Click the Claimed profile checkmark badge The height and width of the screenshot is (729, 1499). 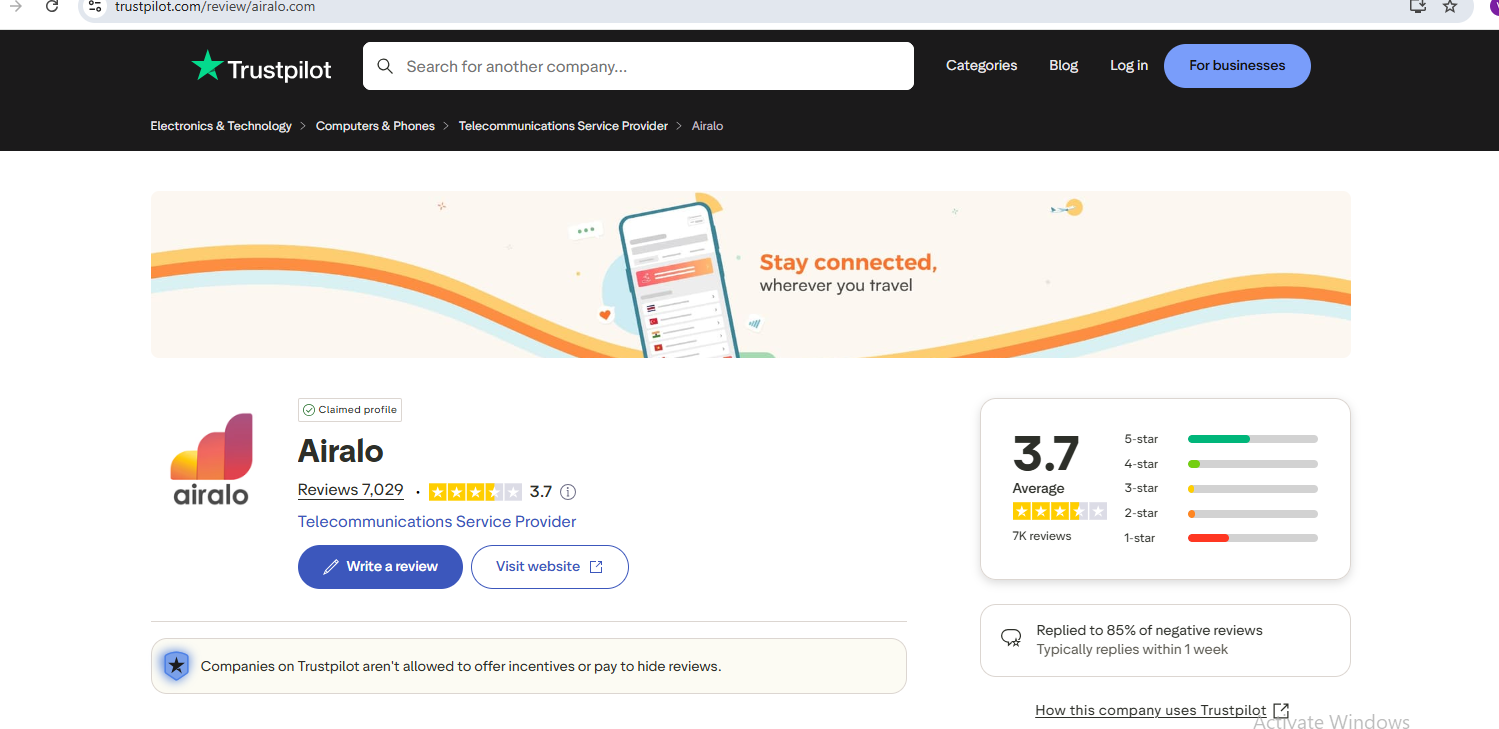349,410
